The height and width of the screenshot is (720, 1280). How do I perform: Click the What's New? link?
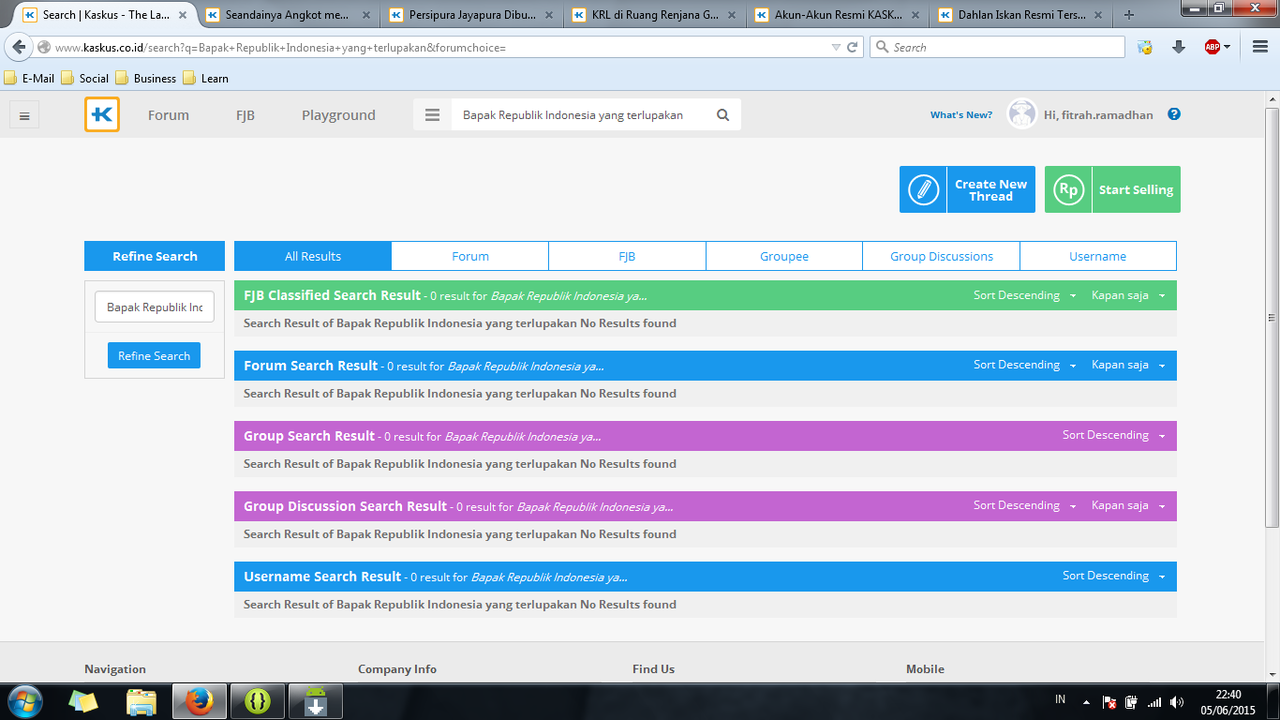961,115
